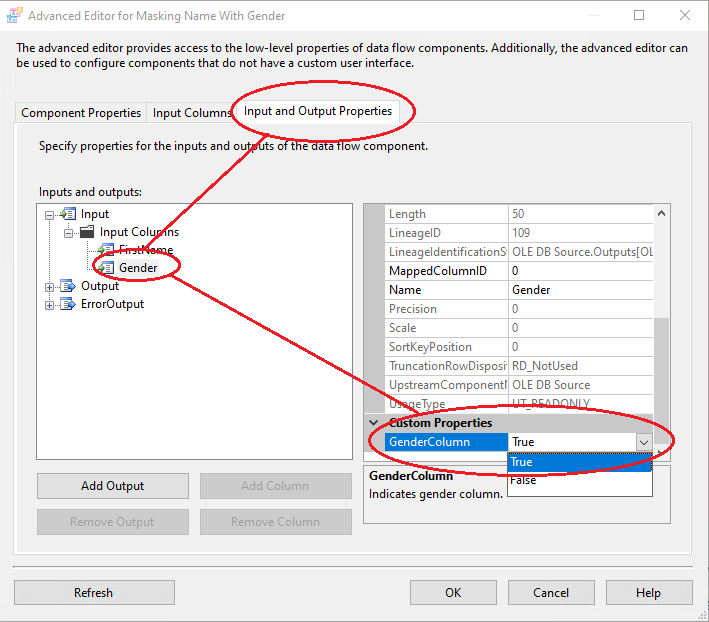Switch to the Component Properties tab
The height and width of the screenshot is (622, 709).
coord(81,113)
